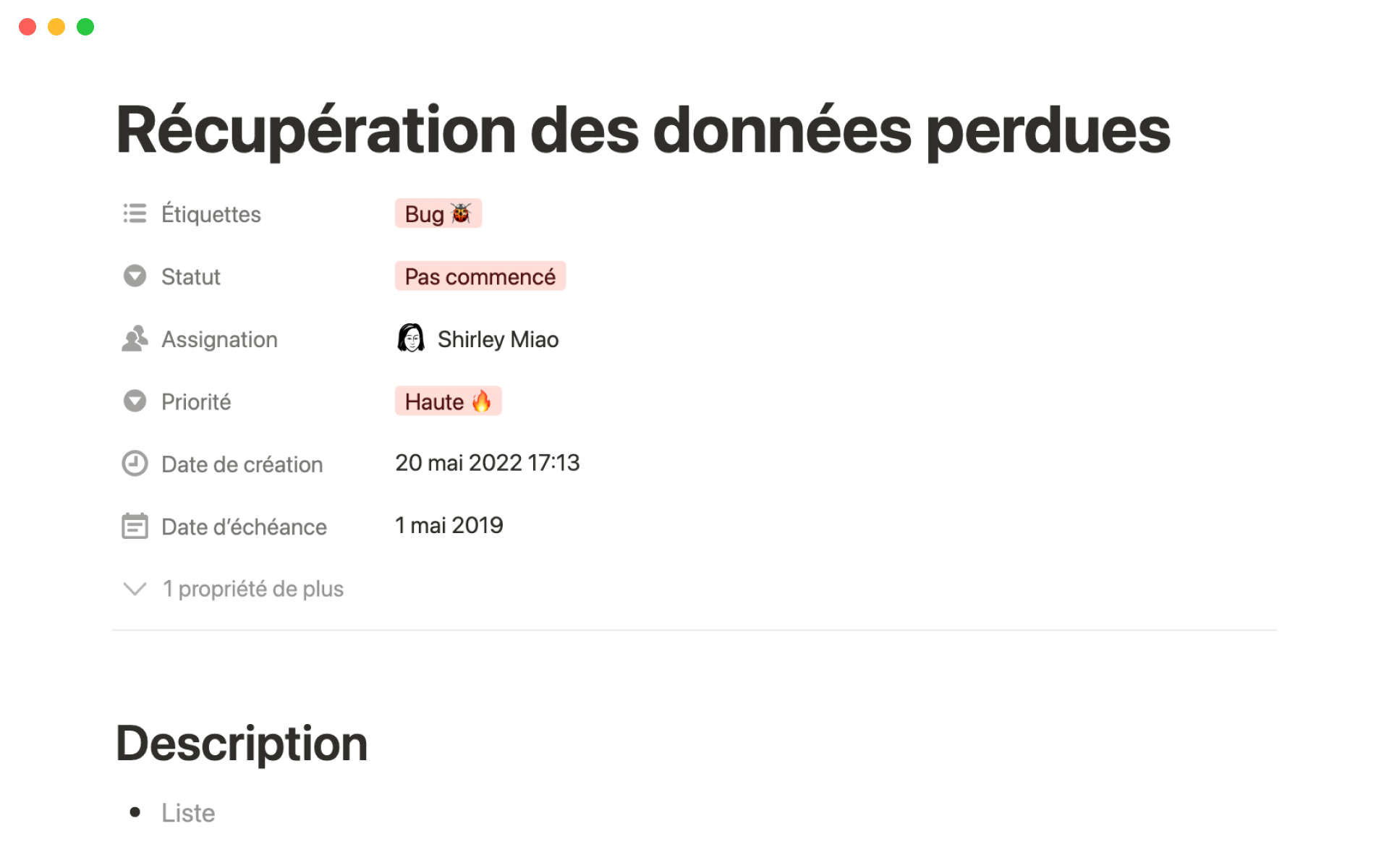The image size is (1389, 868).
Task: Select the Bug label tag
Action: point(438,214)
